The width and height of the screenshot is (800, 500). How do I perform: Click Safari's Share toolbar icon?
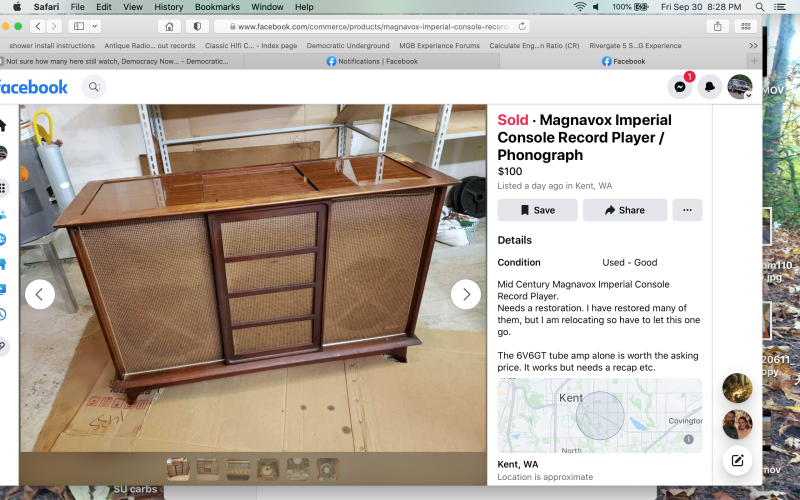pos(717,27)
